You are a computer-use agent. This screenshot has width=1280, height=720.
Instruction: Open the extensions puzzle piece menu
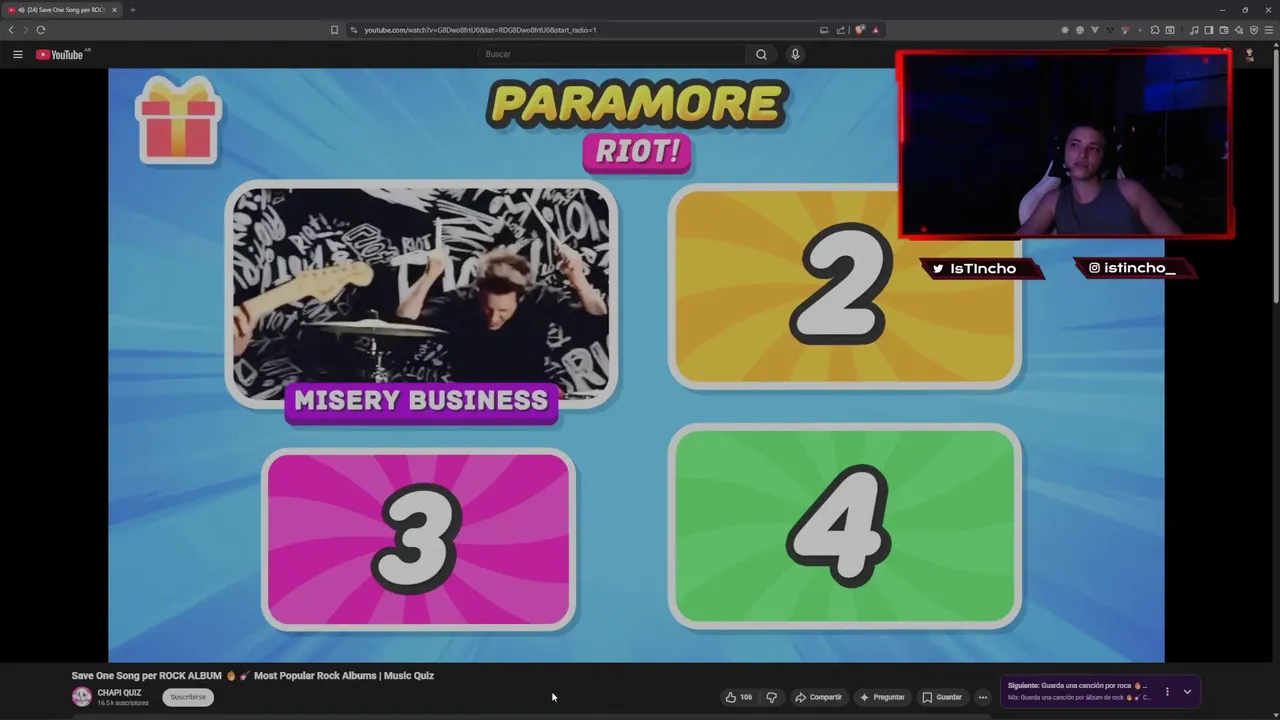1155,30
